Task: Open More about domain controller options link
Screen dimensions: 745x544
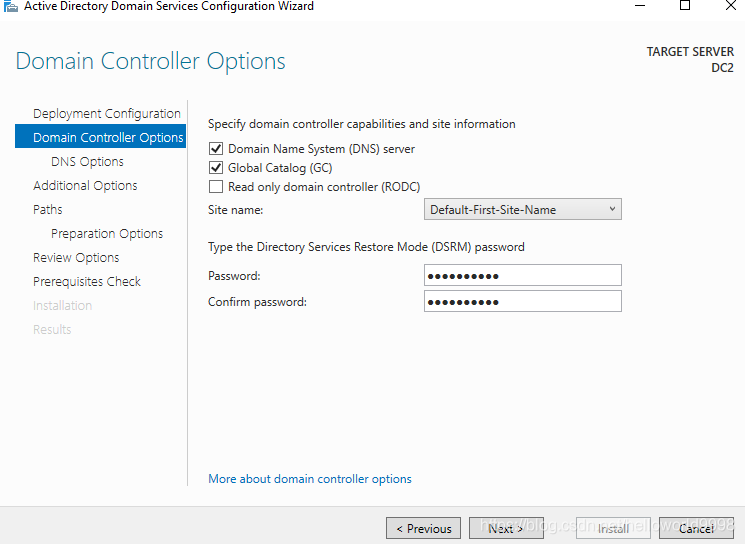Action: coord(310,479)
